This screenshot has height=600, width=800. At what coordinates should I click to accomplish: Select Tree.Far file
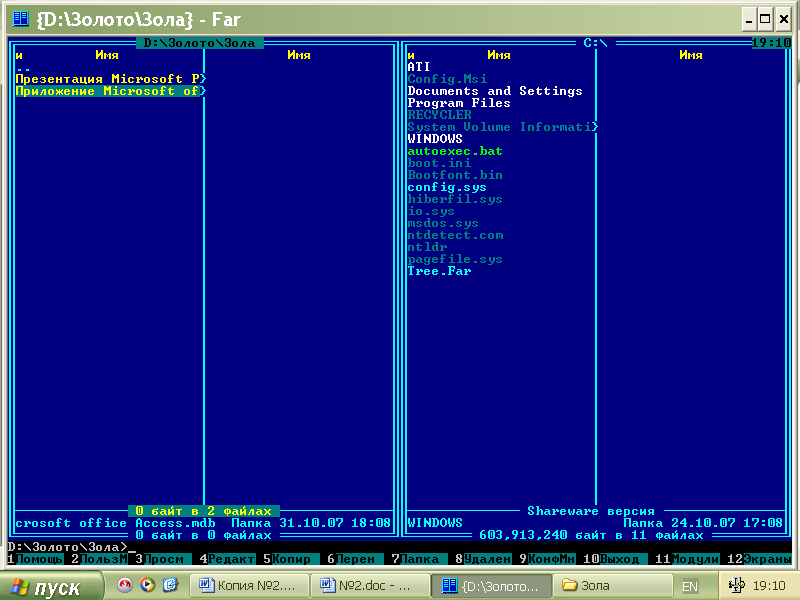point(439,271)
